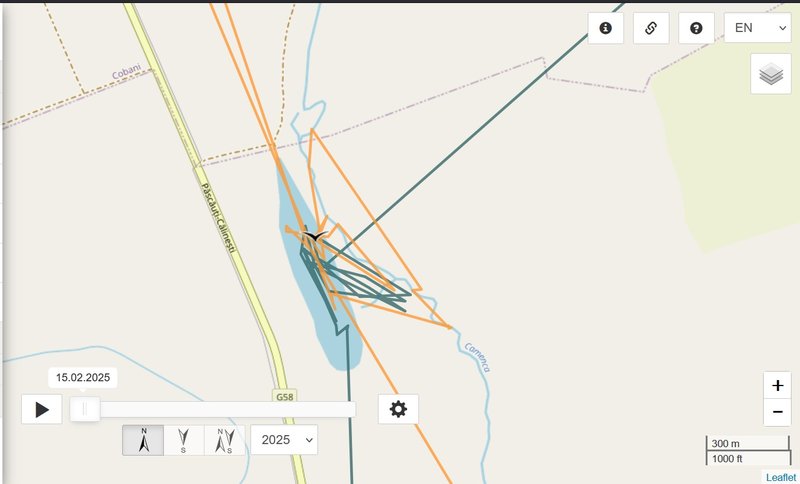This screenshot has width=800, height=484.
Task: Open the info panel icon
Action: click(x=606, y=28)
